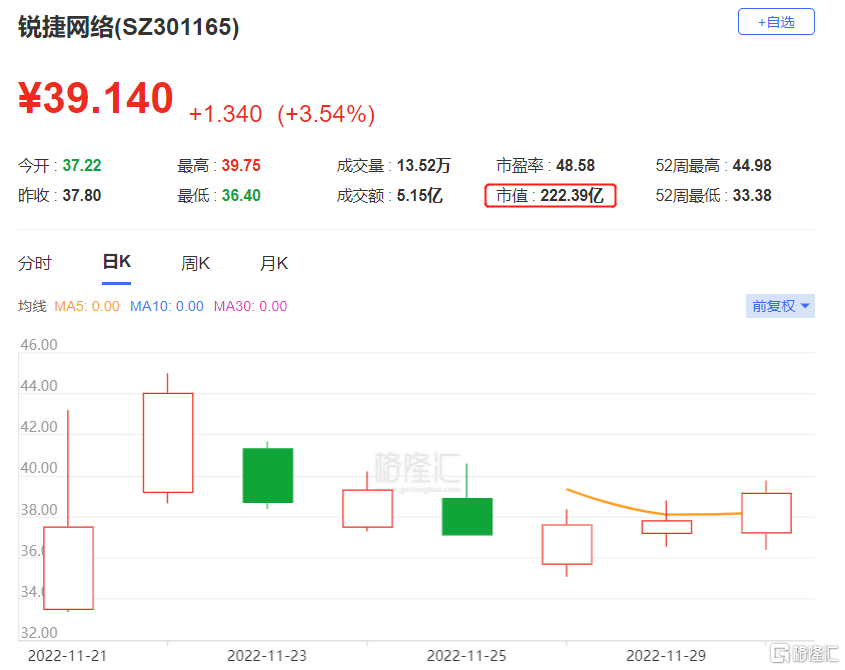
Task: Click the 最低 value 36.40
Action: coord(241,196)
